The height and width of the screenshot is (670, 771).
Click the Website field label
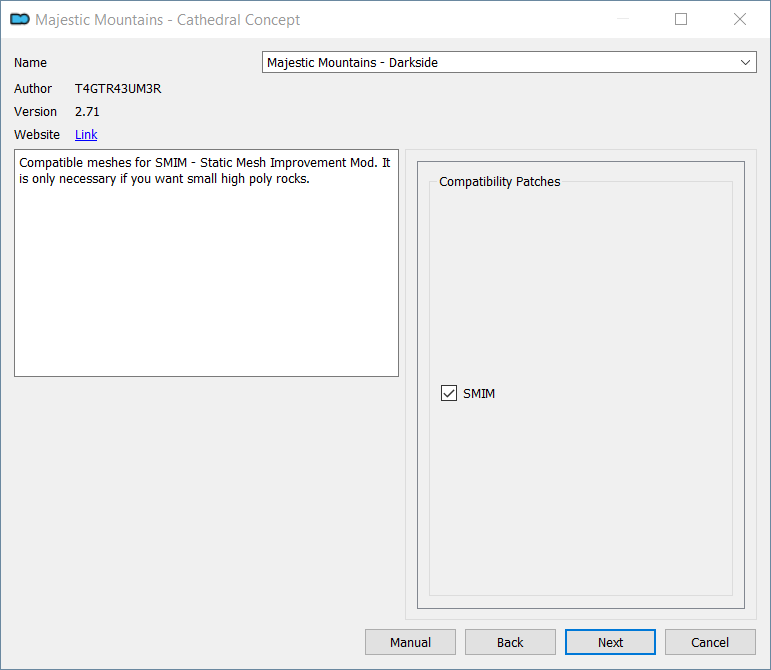click(x=37, y=135)
